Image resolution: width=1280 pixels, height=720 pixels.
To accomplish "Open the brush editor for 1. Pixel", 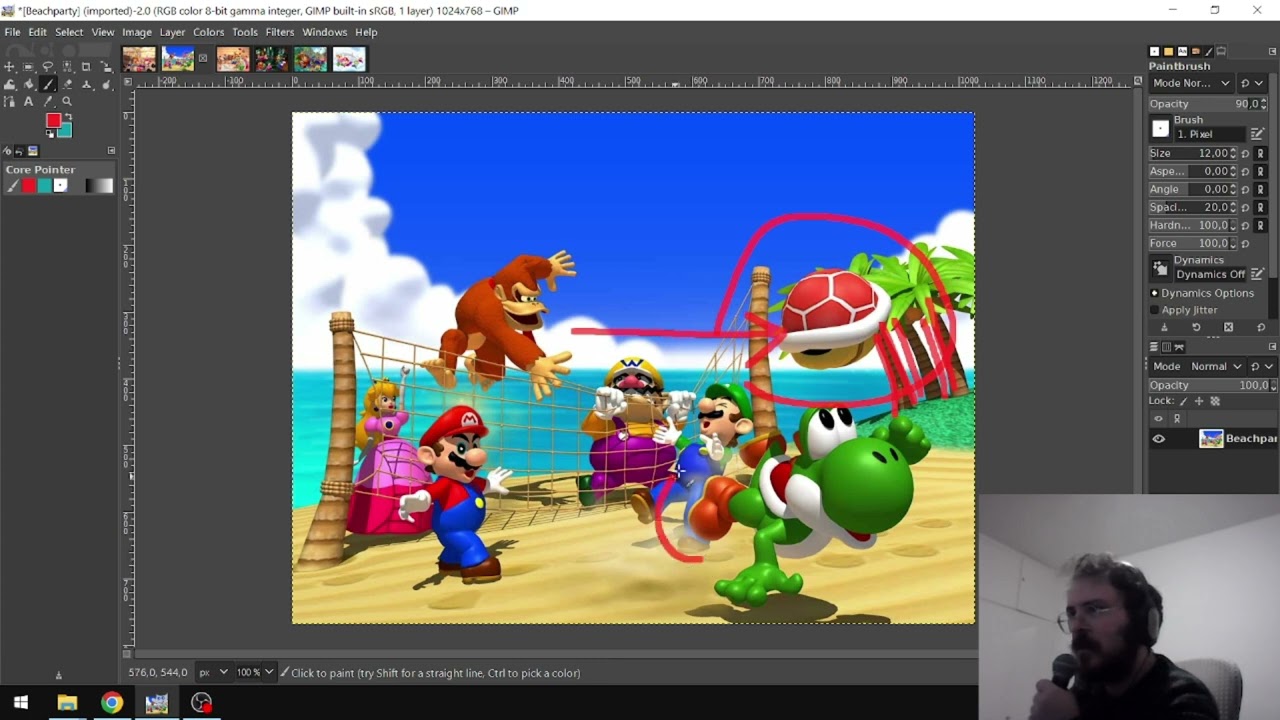I will point(1257,134).
